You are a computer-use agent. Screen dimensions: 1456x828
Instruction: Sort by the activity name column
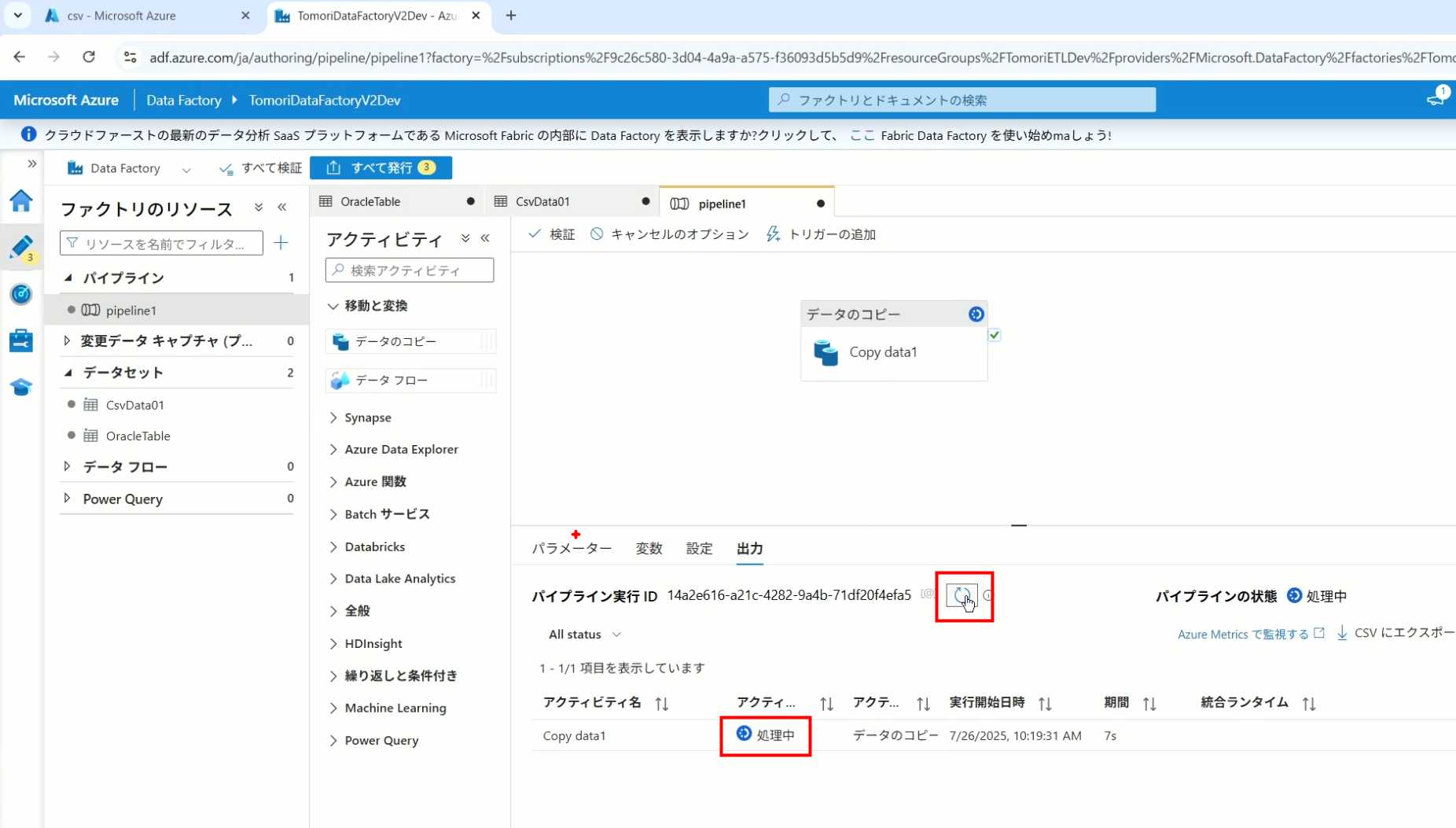(662, 704)
